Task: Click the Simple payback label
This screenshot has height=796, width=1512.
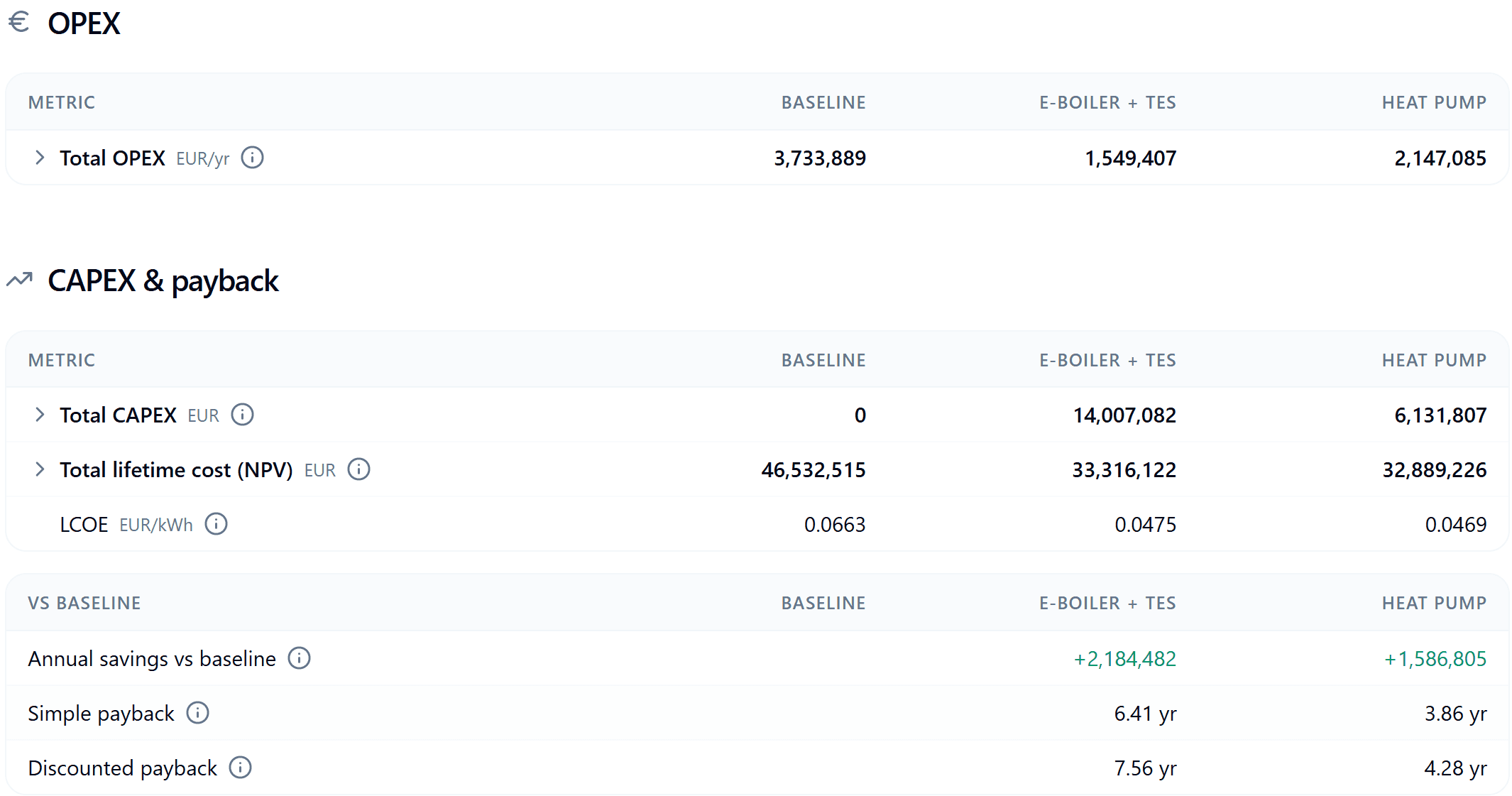Action: (x=101, y=714)
